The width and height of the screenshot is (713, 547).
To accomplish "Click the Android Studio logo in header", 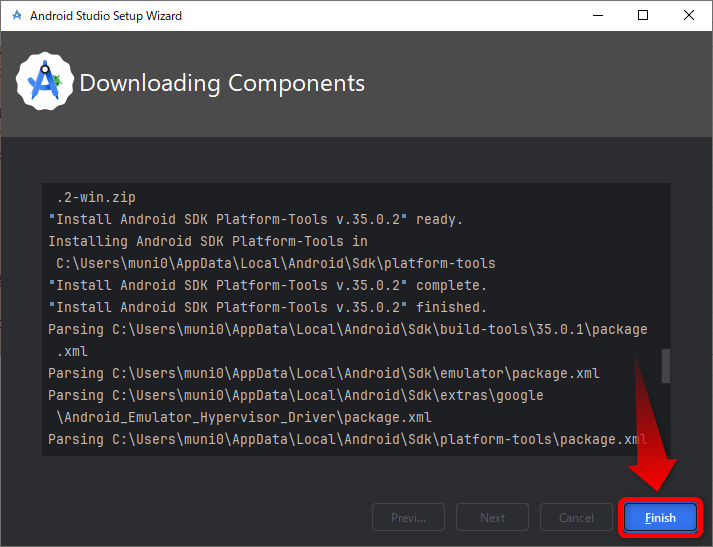I will point(45,81).
